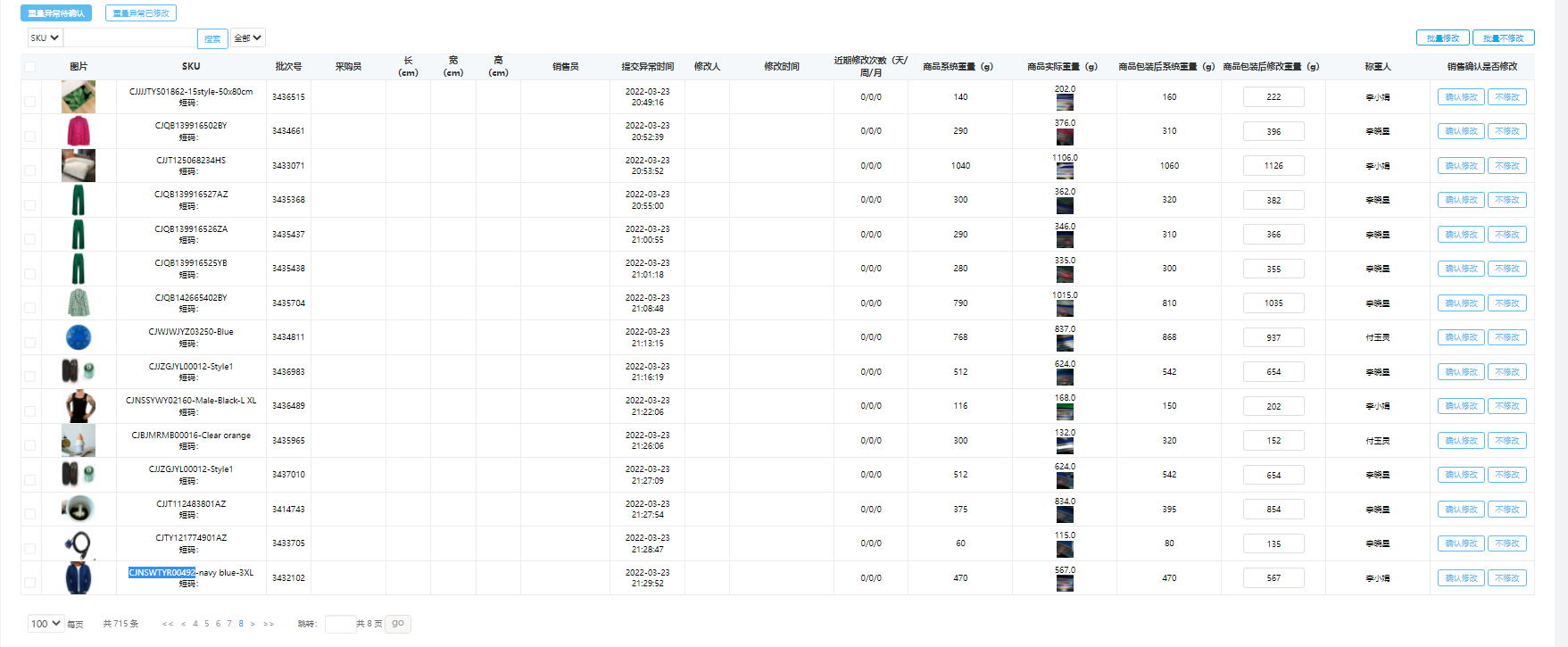1568x647 pixels.
Task: Go to the previous page with the < arrow
Action: (184, 624)
